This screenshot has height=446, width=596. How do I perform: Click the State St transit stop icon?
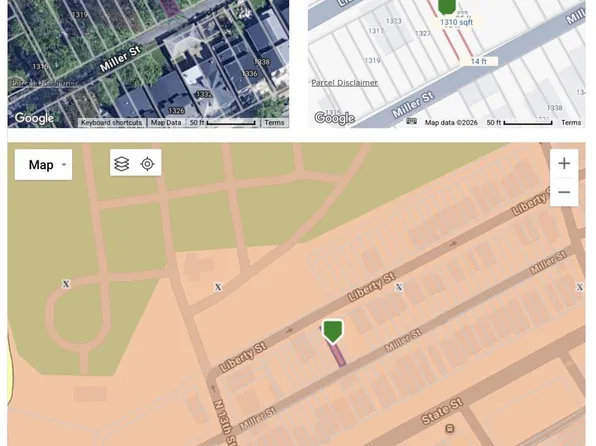[x=450, y=429]
